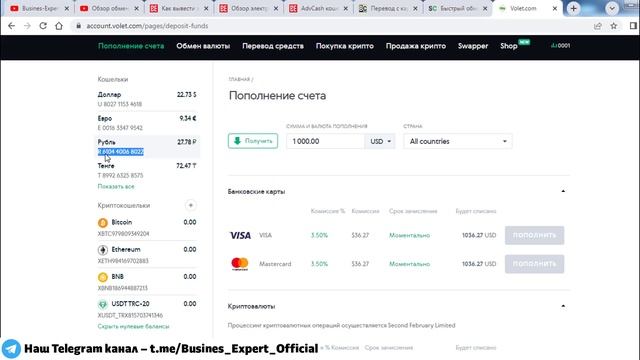Select the Ethereum wallet entry
640x360 pixels.
click(147, 255)
